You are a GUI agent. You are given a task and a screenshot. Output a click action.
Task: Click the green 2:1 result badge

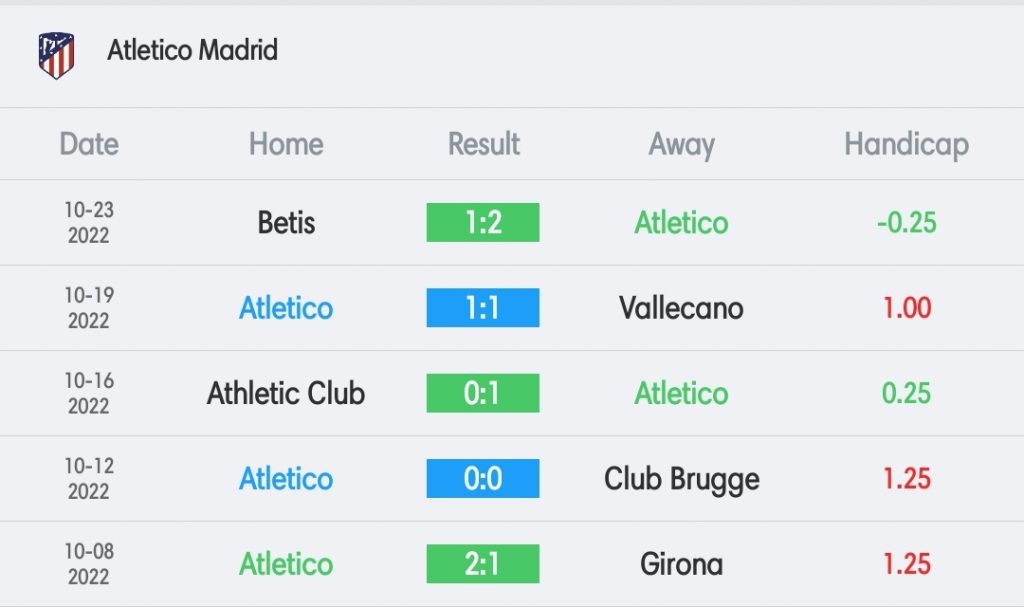(483, 564)
